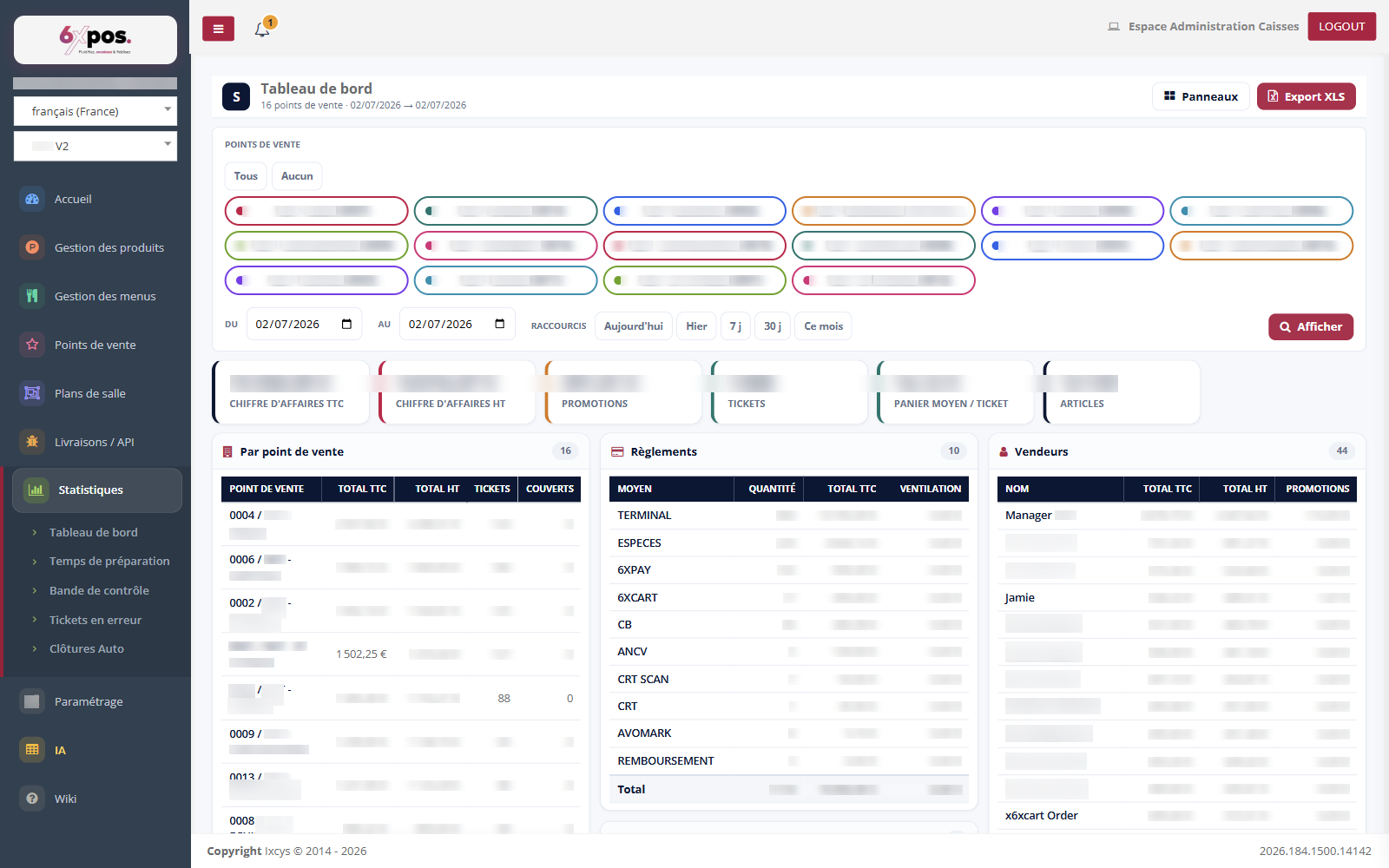Toggle the first blue point de vente pill
The height and width of the screenshot is (868, 1389).
pos(694,211)
